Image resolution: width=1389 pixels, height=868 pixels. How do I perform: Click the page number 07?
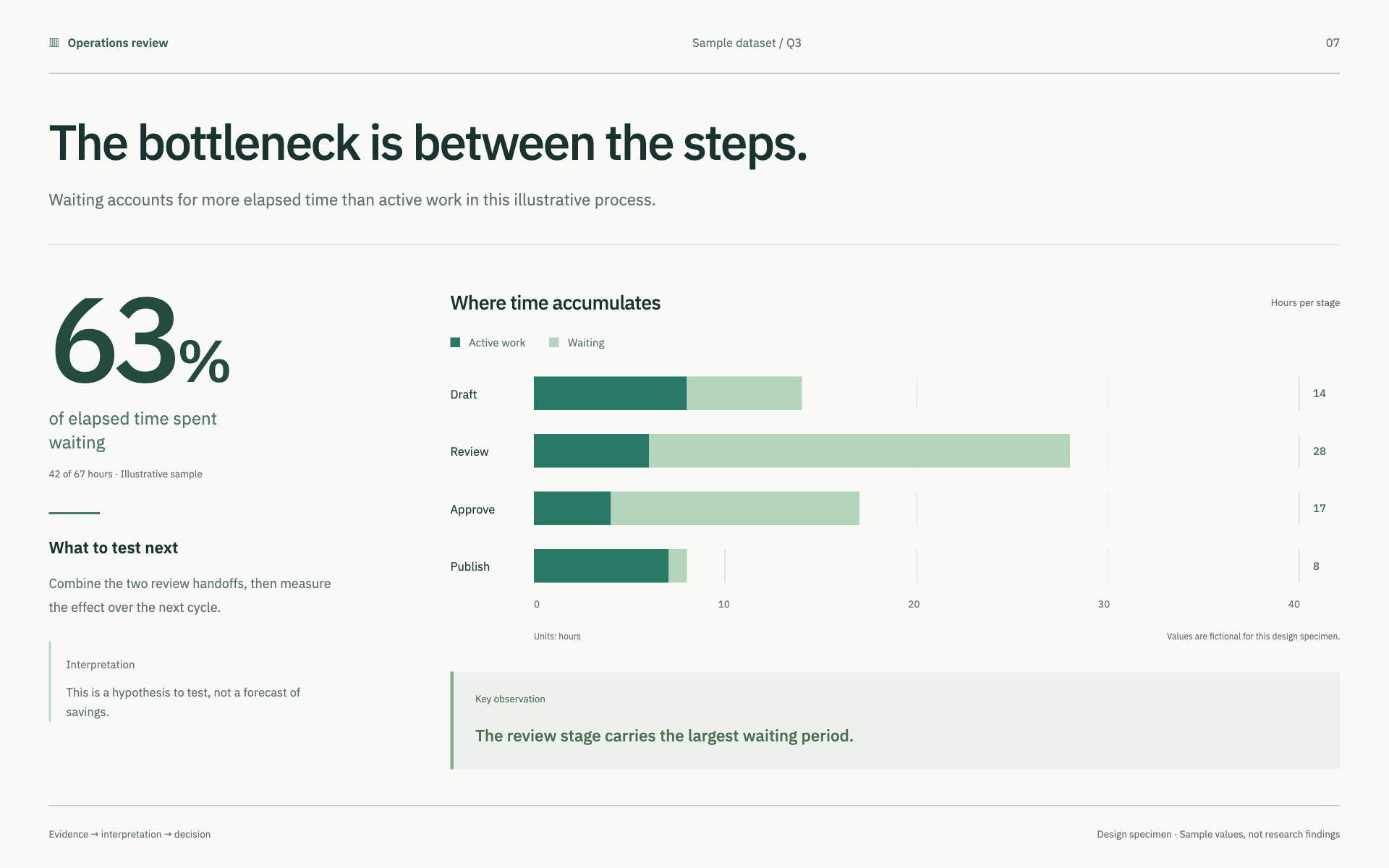click(1333, 43)
